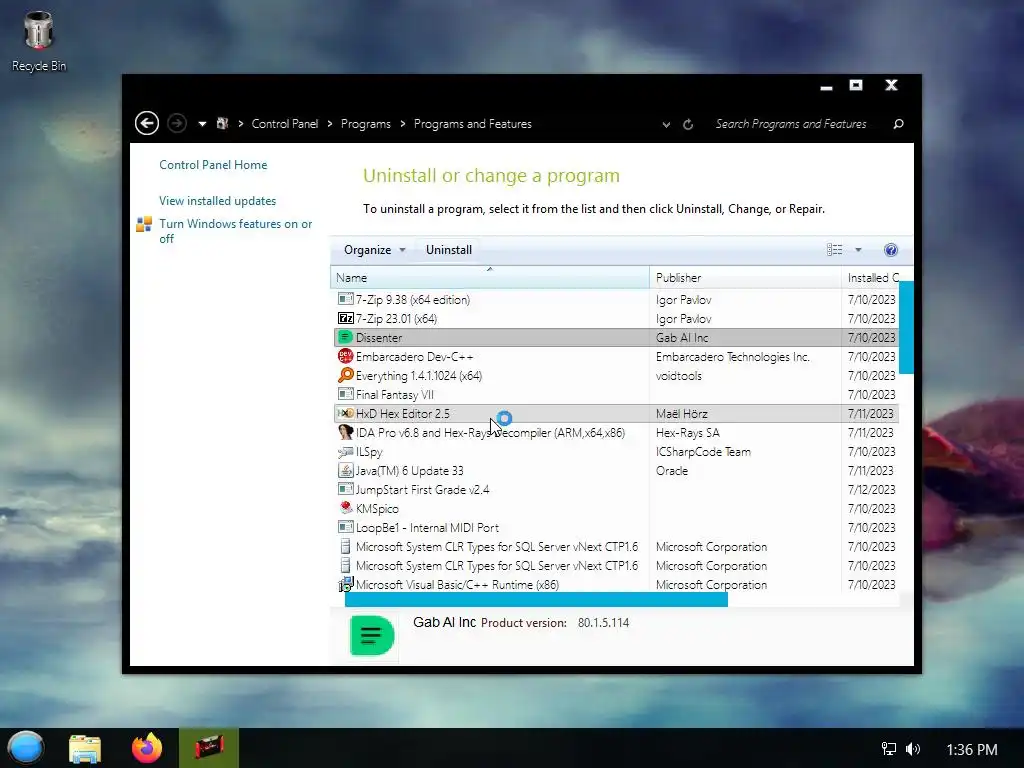Viewport: 1024px width, 768px height.
Task: Click publisher ICSharpCode Team
Action: (x=703, y=451)
